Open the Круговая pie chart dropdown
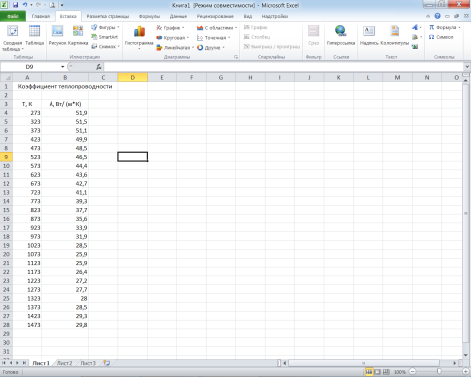This screenshot has width=471, height=377. 173,38
